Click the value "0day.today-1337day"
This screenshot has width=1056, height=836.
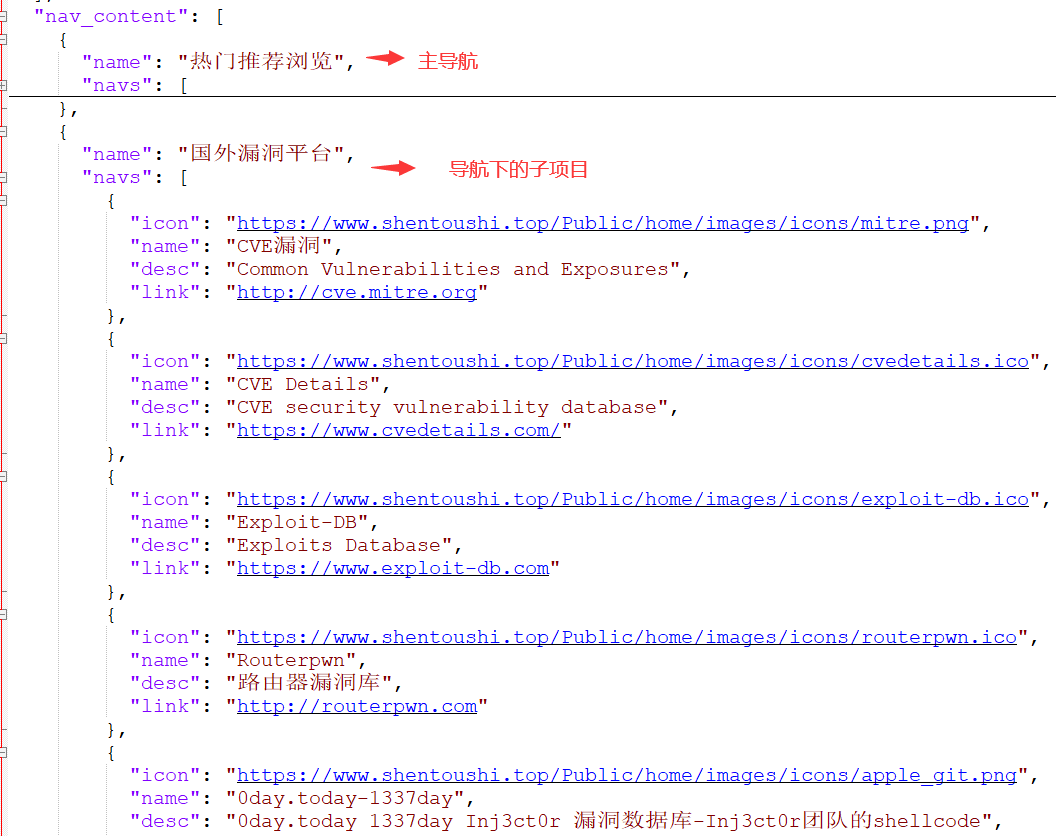345,799
